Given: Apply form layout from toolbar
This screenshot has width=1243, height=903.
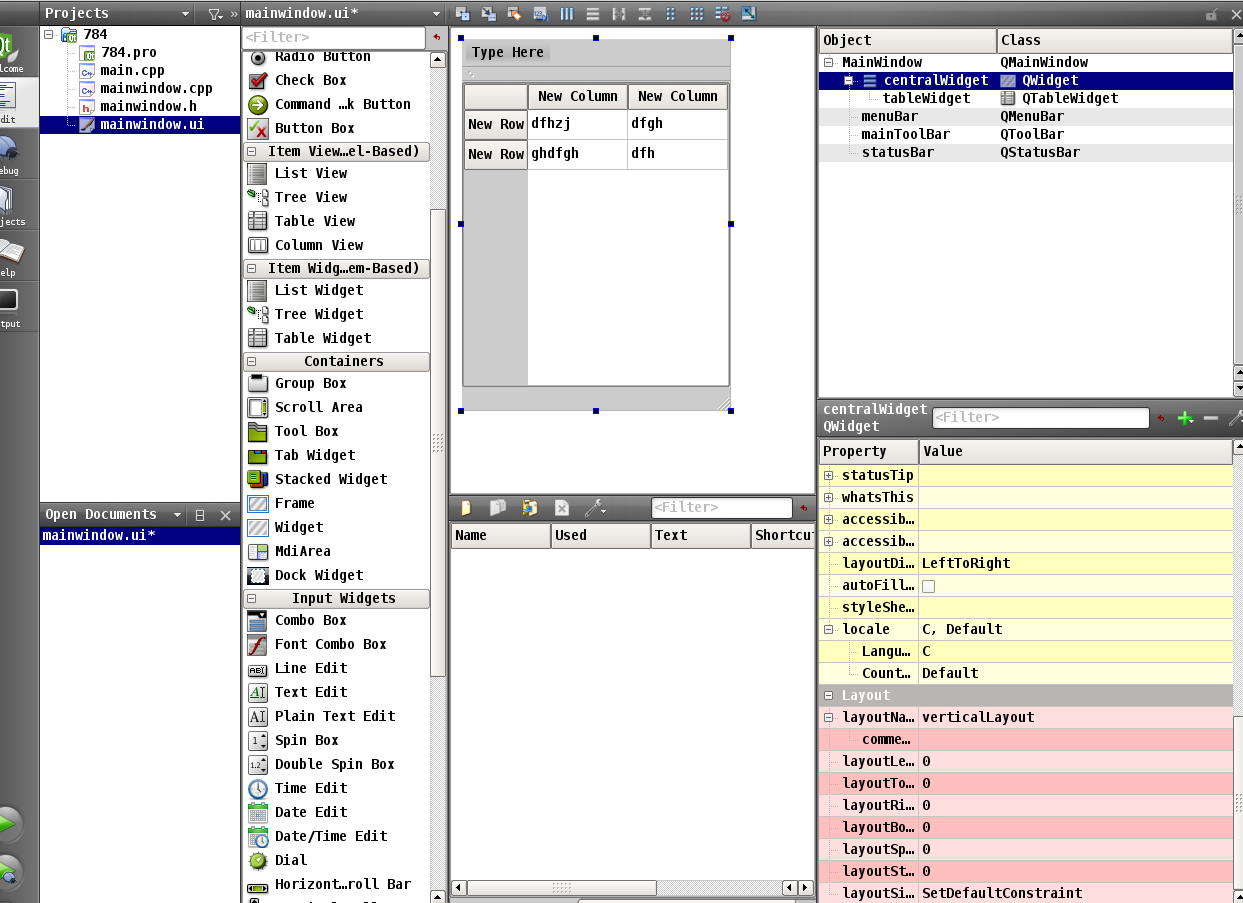Looking at the screenshot, I should (x=671, y=14).
